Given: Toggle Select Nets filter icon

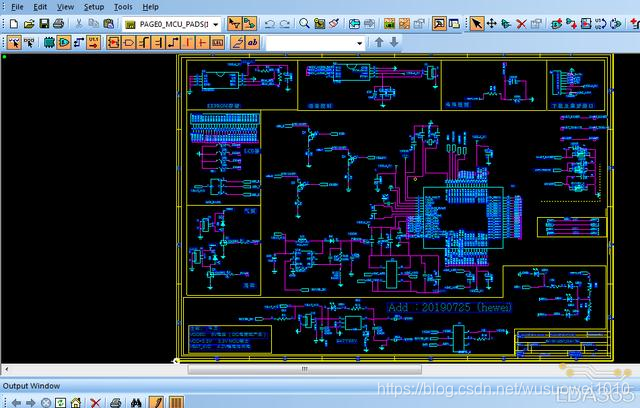Looking at the screenshot, I should pos(79,42).
